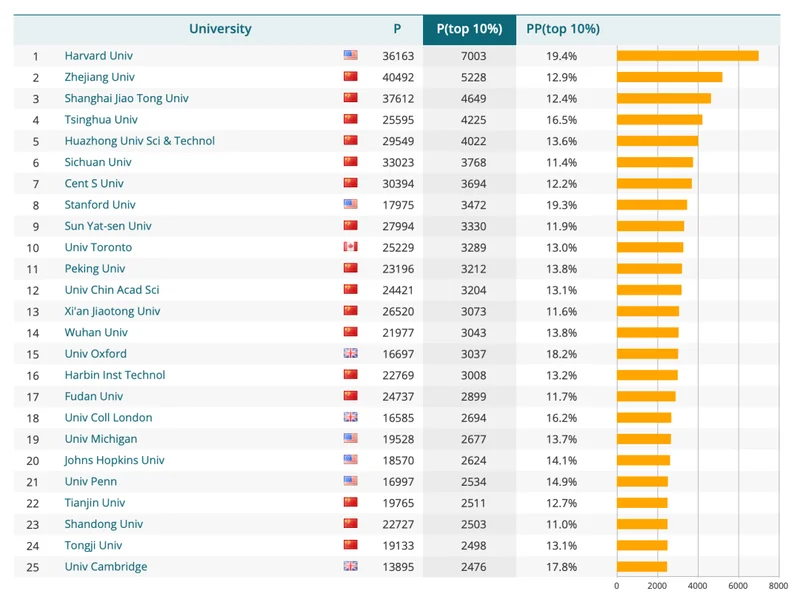800x602 pixels.
Task: Sort by the University column header
Action: [x=220, y=29]
